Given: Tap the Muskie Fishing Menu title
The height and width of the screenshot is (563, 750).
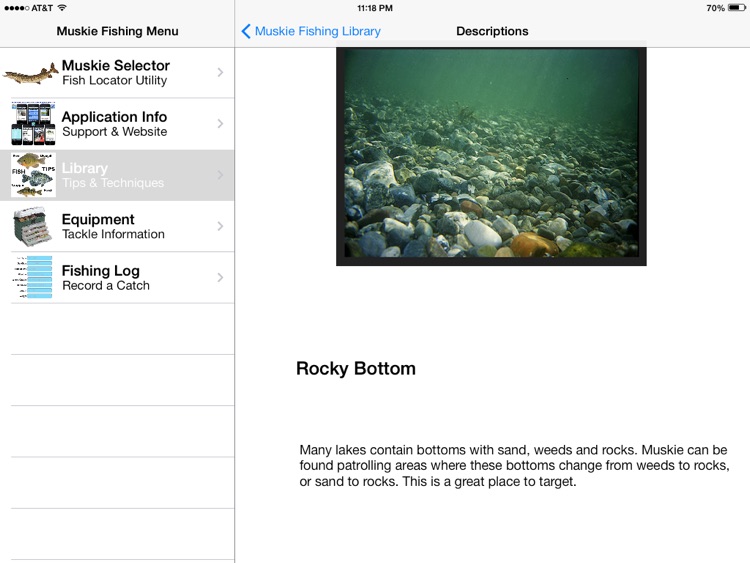Looking at the screenshot, I should (x=117, y=32).
